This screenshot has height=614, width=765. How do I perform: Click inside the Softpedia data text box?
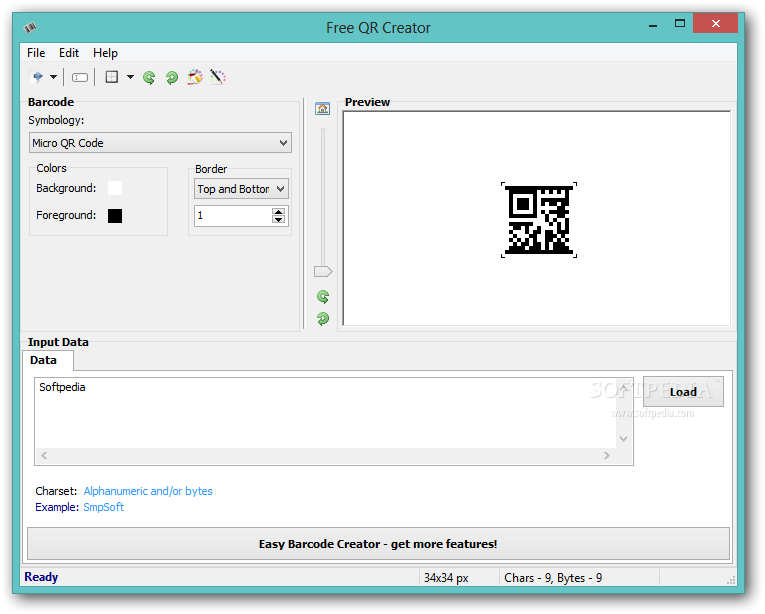tap(325, 413)
